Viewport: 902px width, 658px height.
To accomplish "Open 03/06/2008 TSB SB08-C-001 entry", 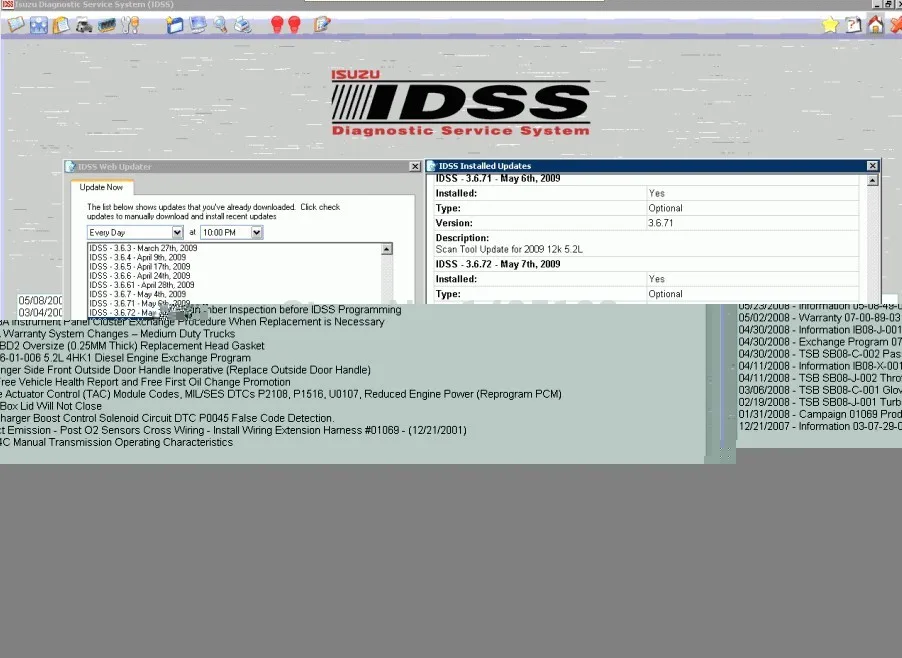I will tap(820, 390).
